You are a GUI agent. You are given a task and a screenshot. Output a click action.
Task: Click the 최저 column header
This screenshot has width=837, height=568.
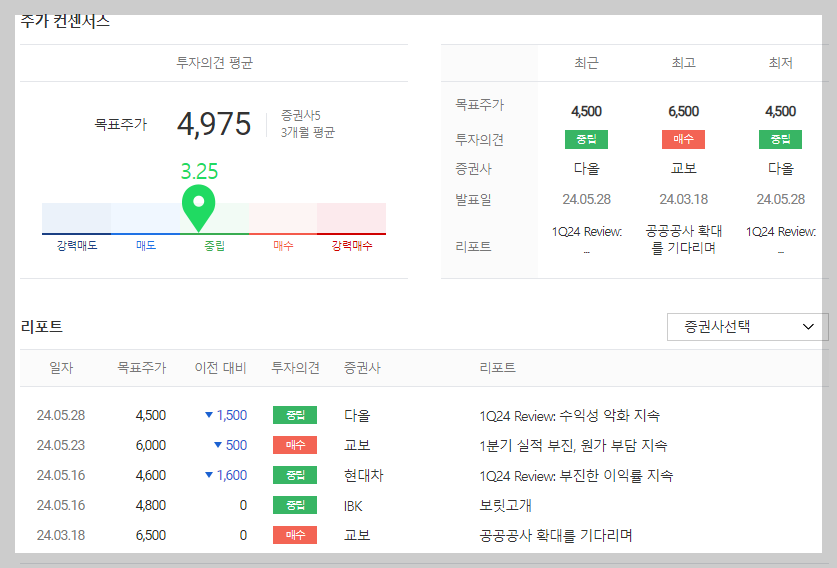(x=780, y=63)
